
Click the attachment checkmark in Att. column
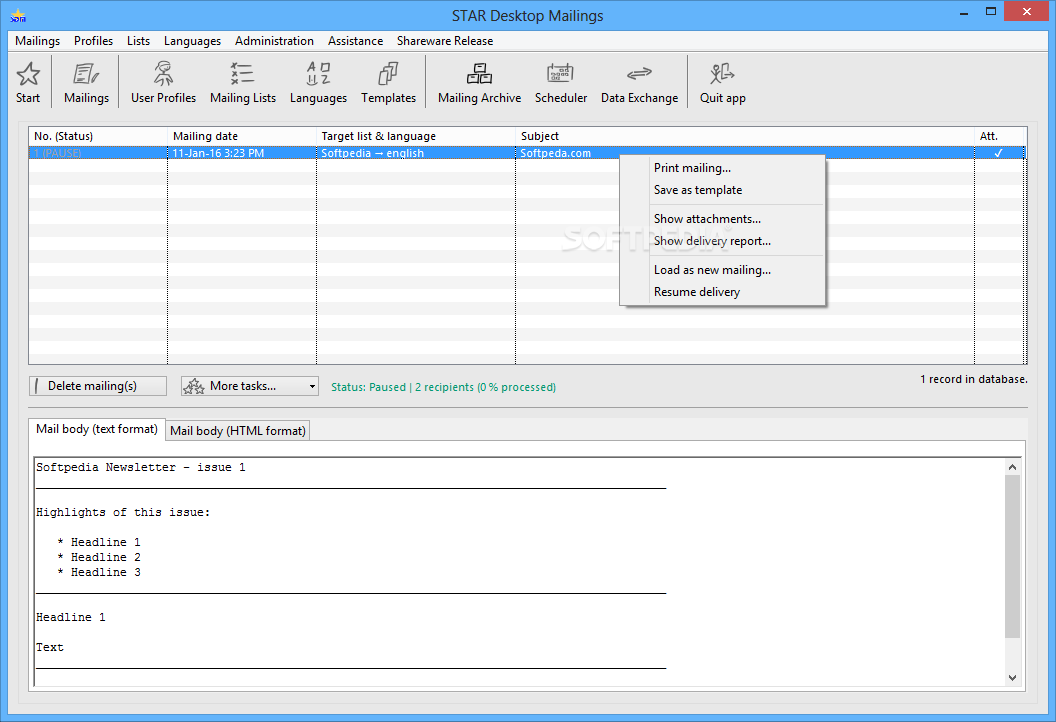coord(998,153)
